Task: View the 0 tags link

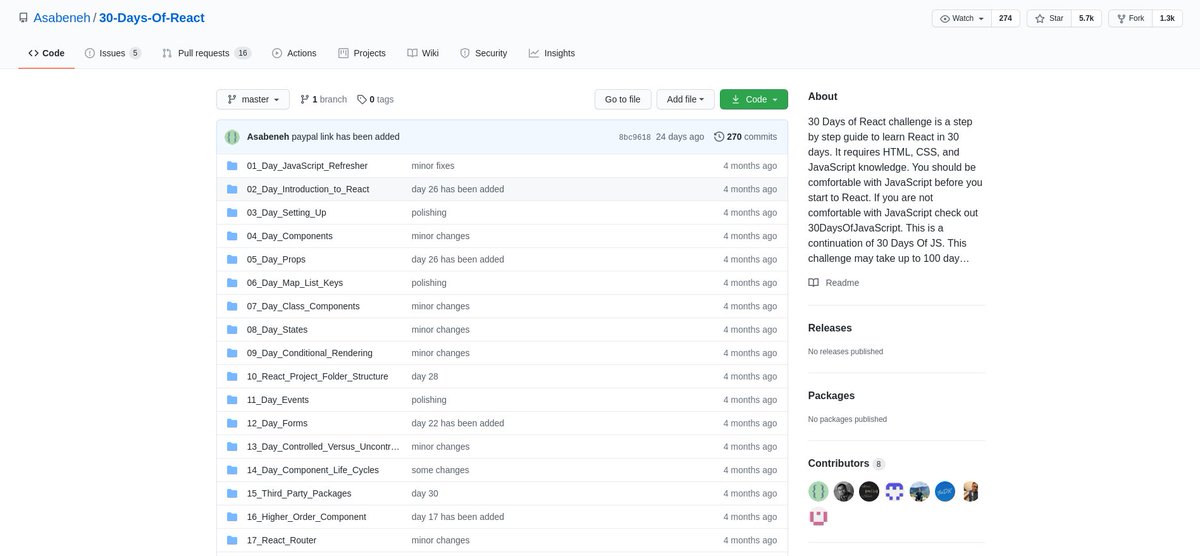Action: tap(375, 99)
